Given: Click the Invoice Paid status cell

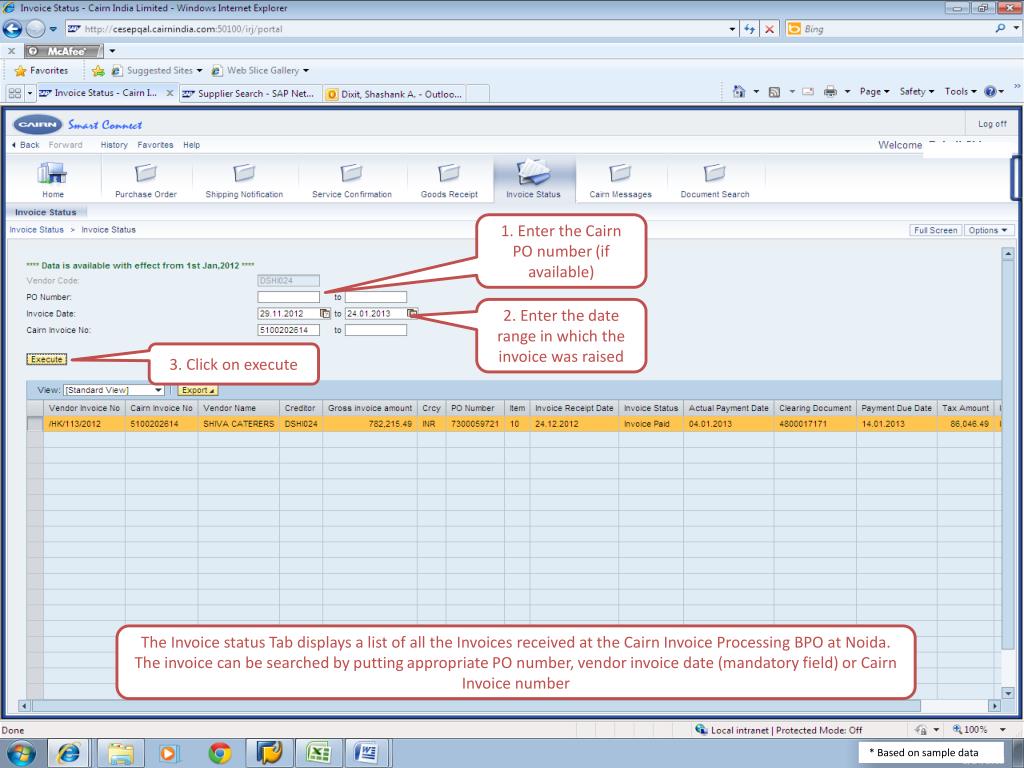Looking at the screenshot, I should (650, 424).
